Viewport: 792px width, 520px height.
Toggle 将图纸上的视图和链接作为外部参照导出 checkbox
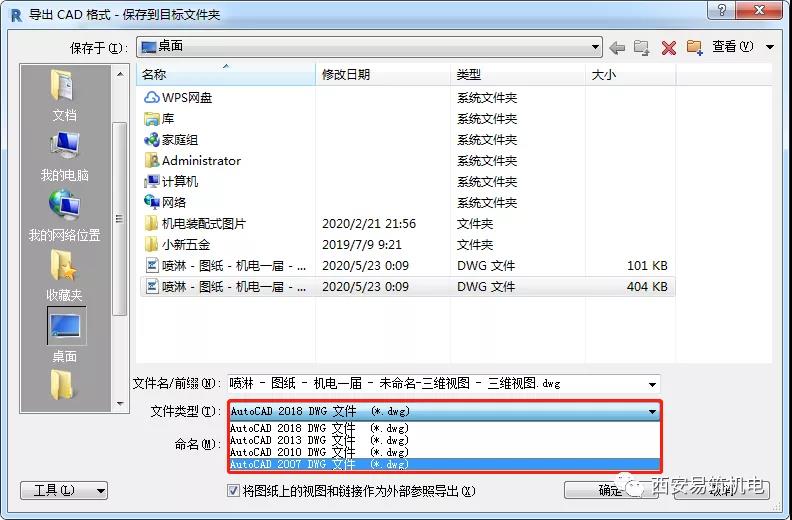(233, 491)
